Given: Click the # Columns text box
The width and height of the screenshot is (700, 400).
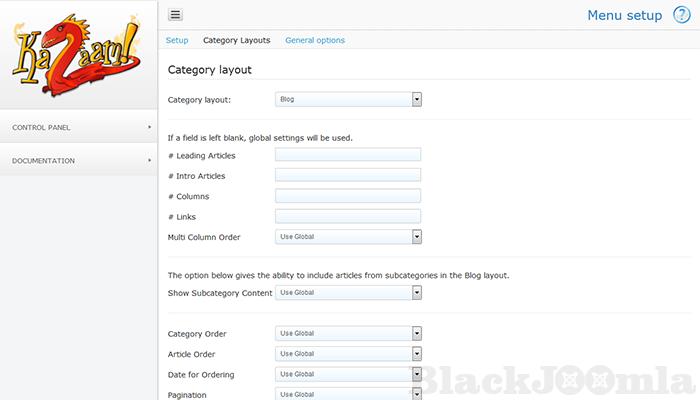Looking at the screenshot, I should click(348, 196).
